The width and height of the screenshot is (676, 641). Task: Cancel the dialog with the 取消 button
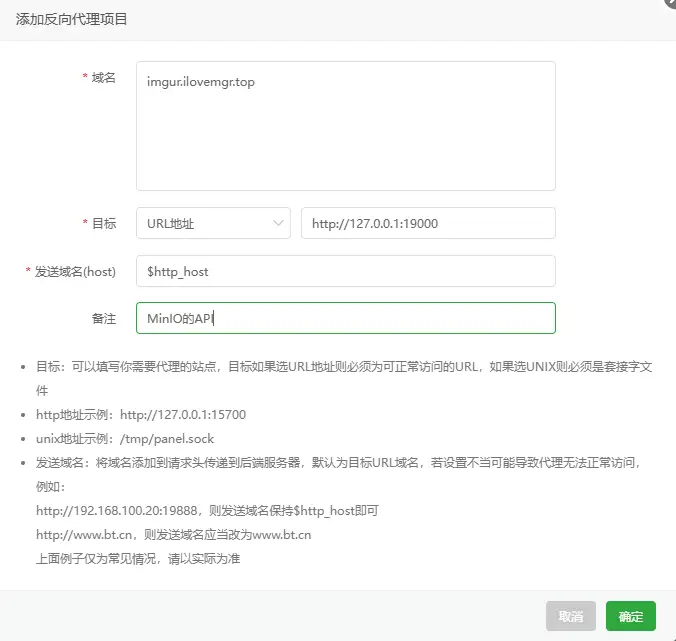pos(571,616)
